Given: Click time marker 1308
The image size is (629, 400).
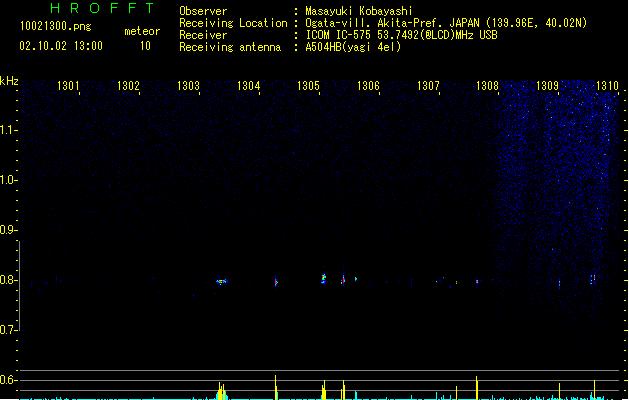Looking at the screenshot, I should coord(487,86).
